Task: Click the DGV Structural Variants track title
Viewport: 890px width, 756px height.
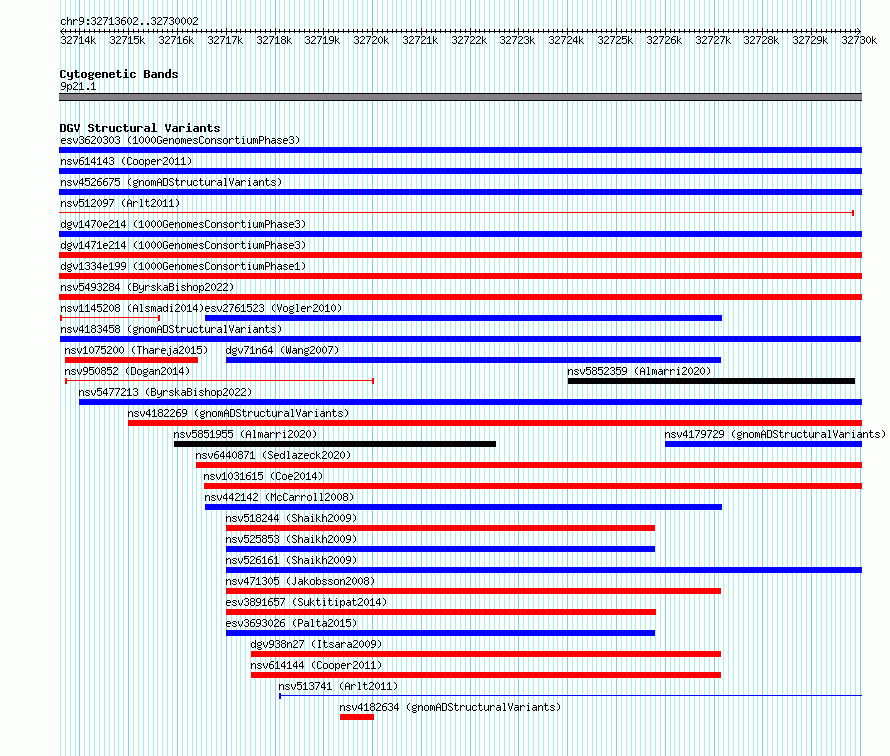Action: pyautogui.click(x=140, y=128)
